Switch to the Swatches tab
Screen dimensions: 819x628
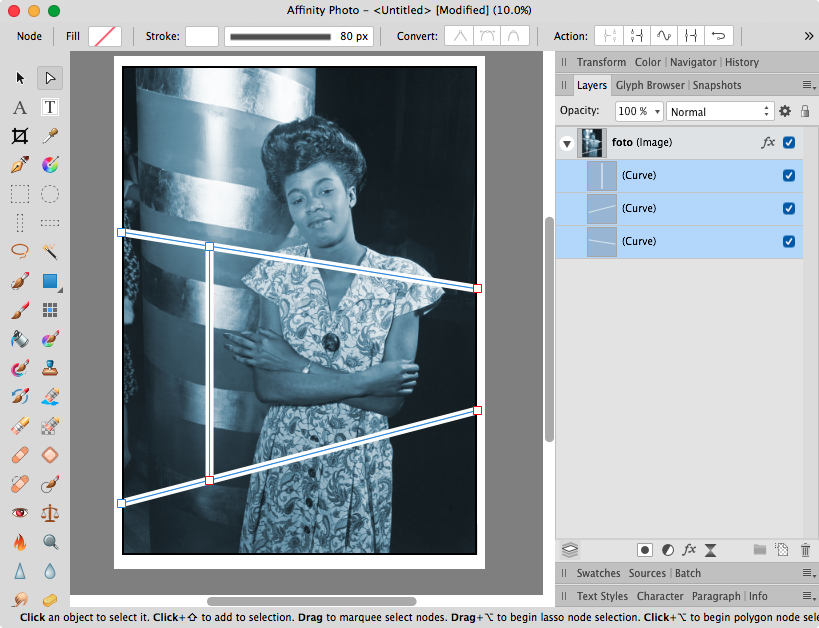[x=599, y=573]
